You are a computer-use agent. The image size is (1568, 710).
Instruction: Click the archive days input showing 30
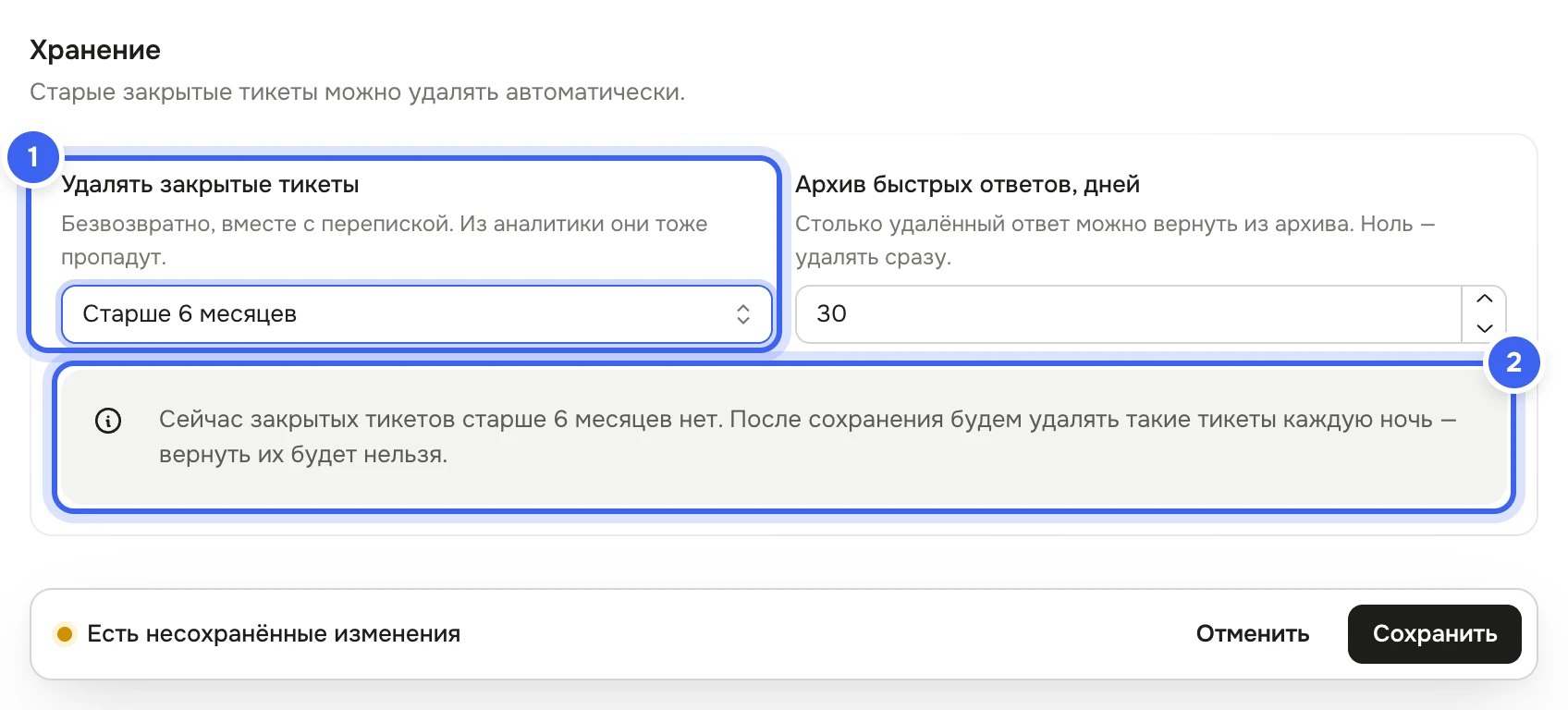click(1128, 314)
